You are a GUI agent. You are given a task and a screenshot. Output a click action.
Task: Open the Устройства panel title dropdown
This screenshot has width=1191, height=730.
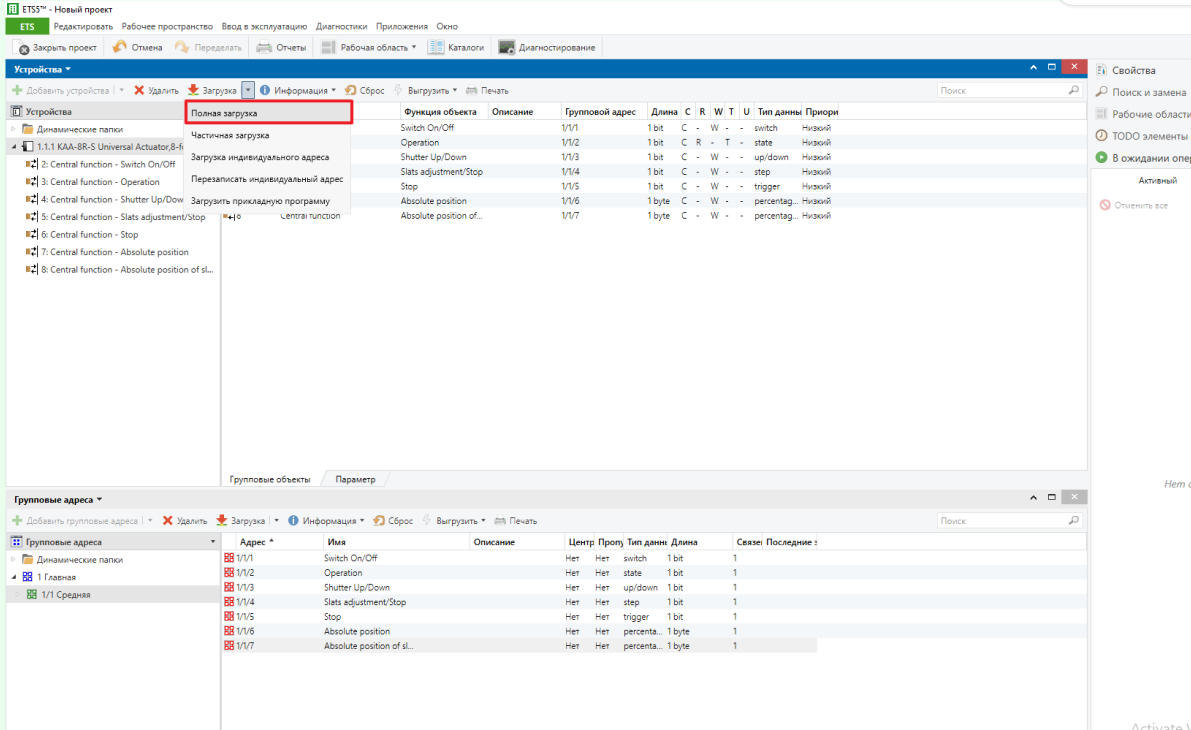coord(43,69)
